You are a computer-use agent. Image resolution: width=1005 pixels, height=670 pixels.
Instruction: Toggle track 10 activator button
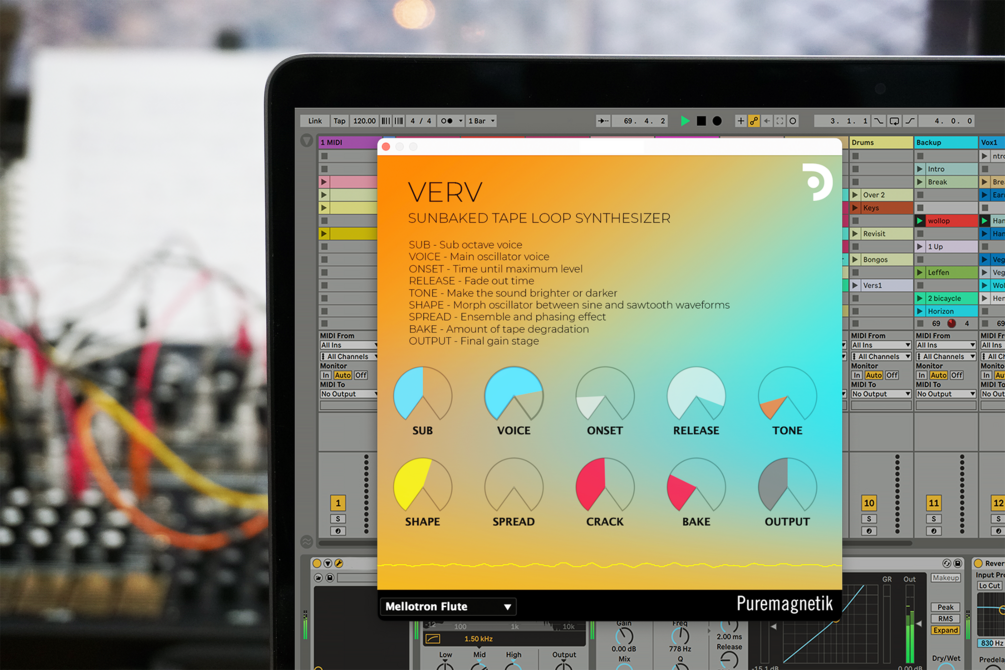coord(869,503)
